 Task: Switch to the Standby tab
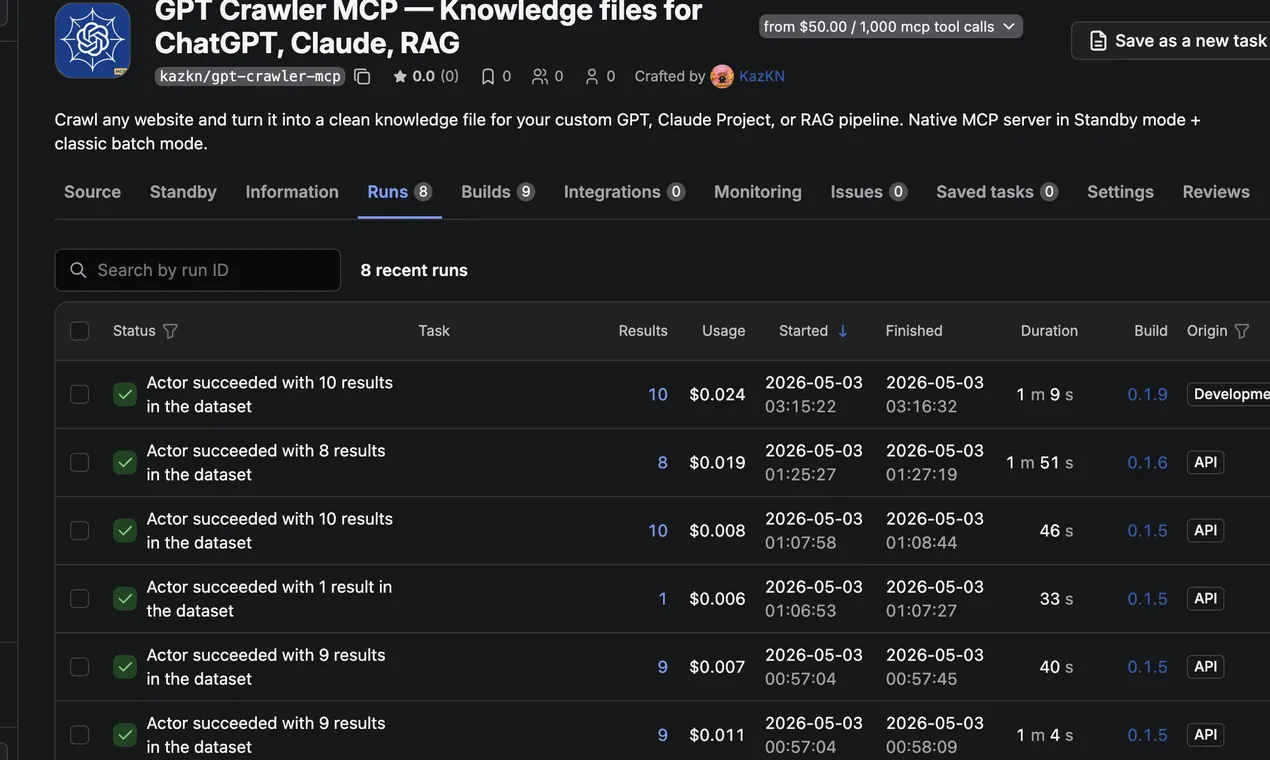(x=183, y=192)
